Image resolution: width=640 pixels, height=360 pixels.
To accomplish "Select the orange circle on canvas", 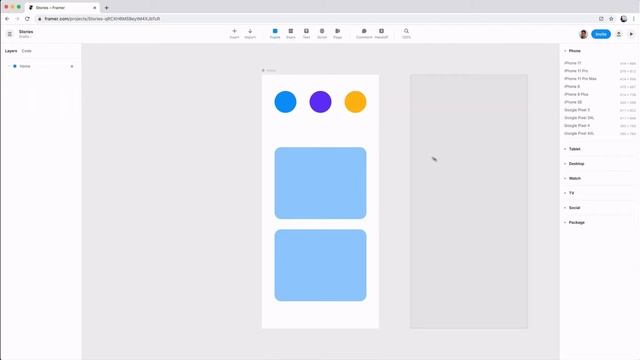I will pos(356,102).
